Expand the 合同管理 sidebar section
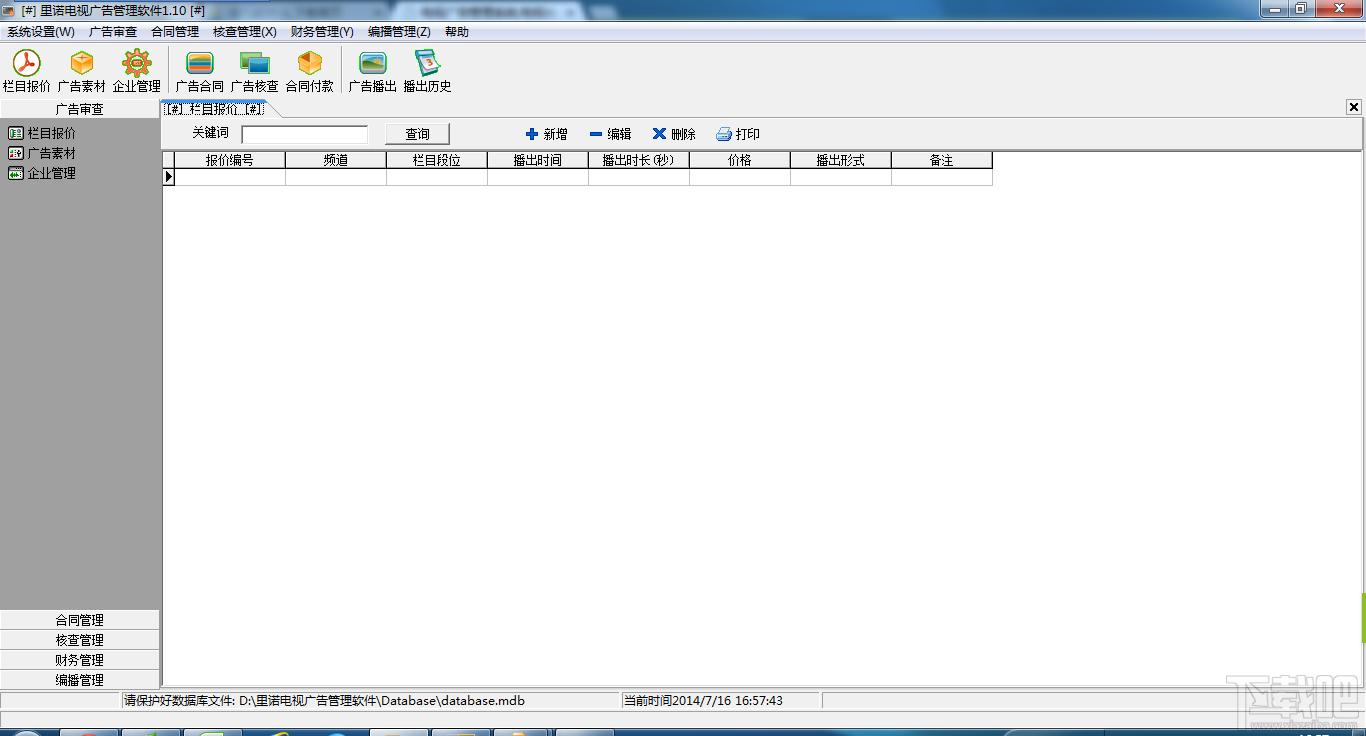This screenshot has width=1366, height=736. pos(80,620)
